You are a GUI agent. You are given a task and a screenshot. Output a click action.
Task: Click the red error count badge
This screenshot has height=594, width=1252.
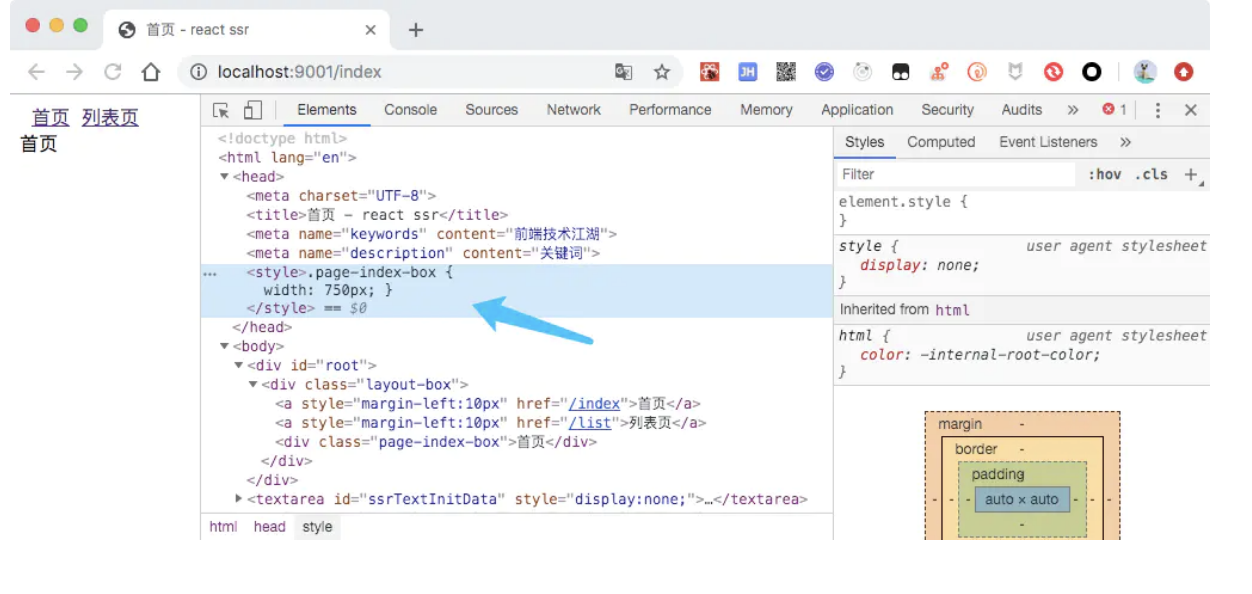pos(1114,110)
